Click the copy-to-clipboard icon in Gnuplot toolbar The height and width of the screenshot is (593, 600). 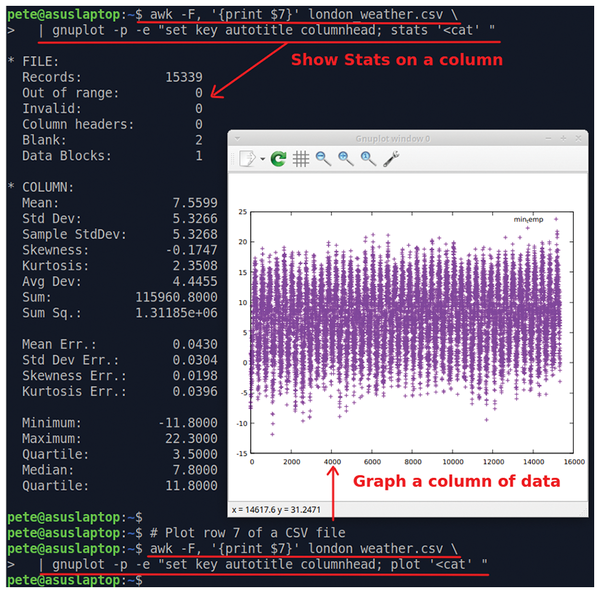pyautogui.click(x=247, y=158)
